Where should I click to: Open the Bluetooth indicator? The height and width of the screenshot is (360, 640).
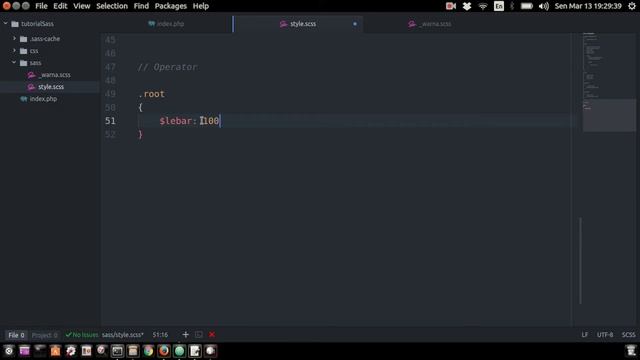click(512, 6)
